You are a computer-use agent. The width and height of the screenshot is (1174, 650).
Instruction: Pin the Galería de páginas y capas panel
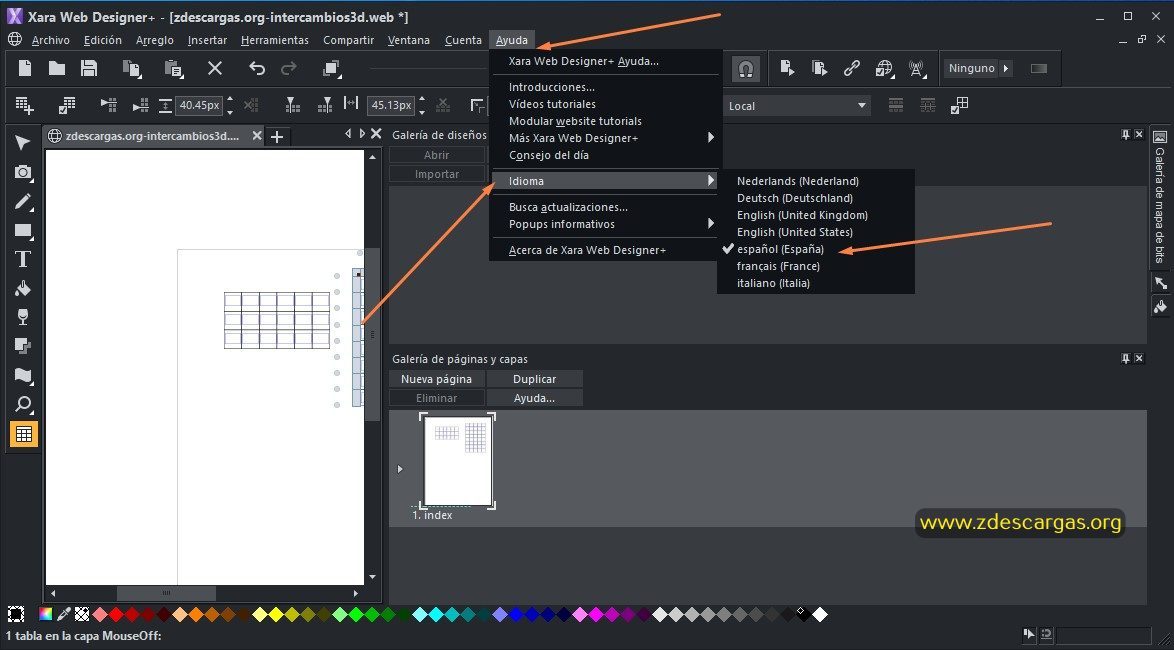tap(1125, 359)
